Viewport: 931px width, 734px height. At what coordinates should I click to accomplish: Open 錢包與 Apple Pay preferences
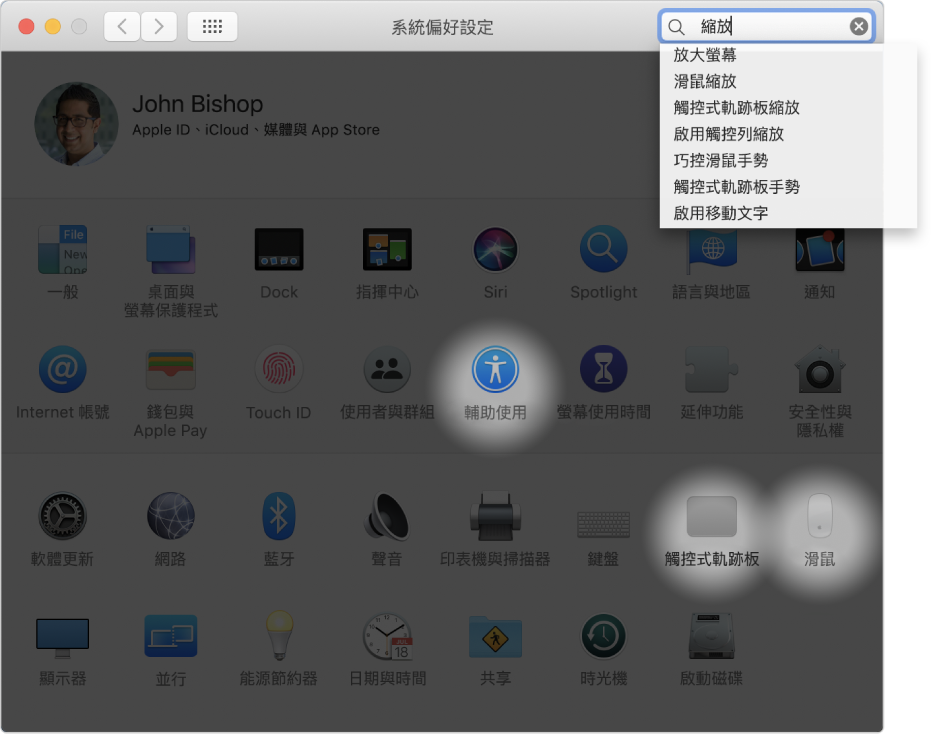170,369
